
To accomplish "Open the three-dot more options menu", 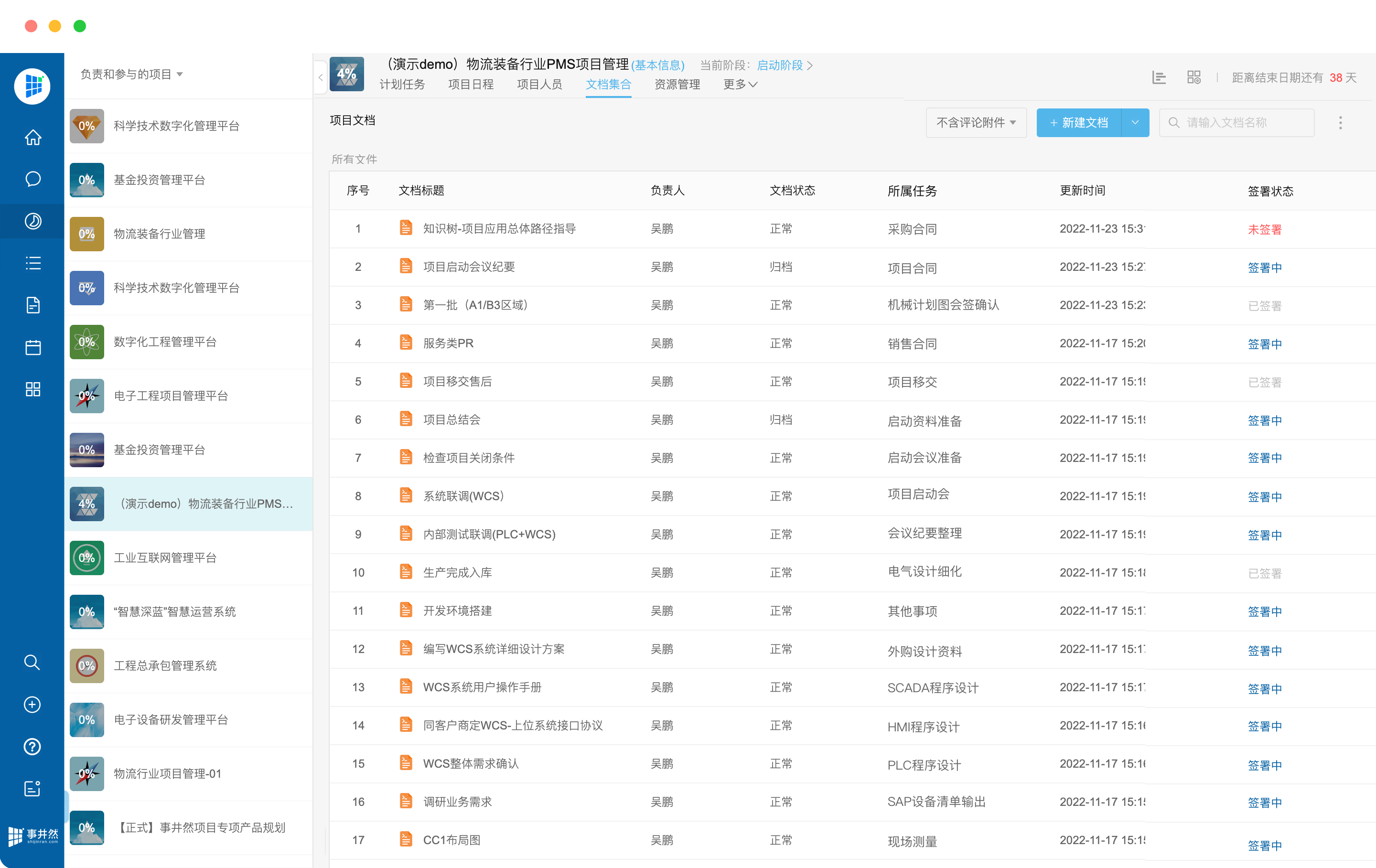I will (1340, 123).
